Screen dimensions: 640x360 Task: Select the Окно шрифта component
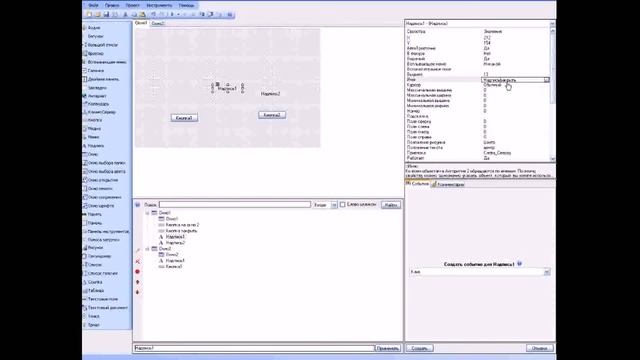(x=101, y=206)
